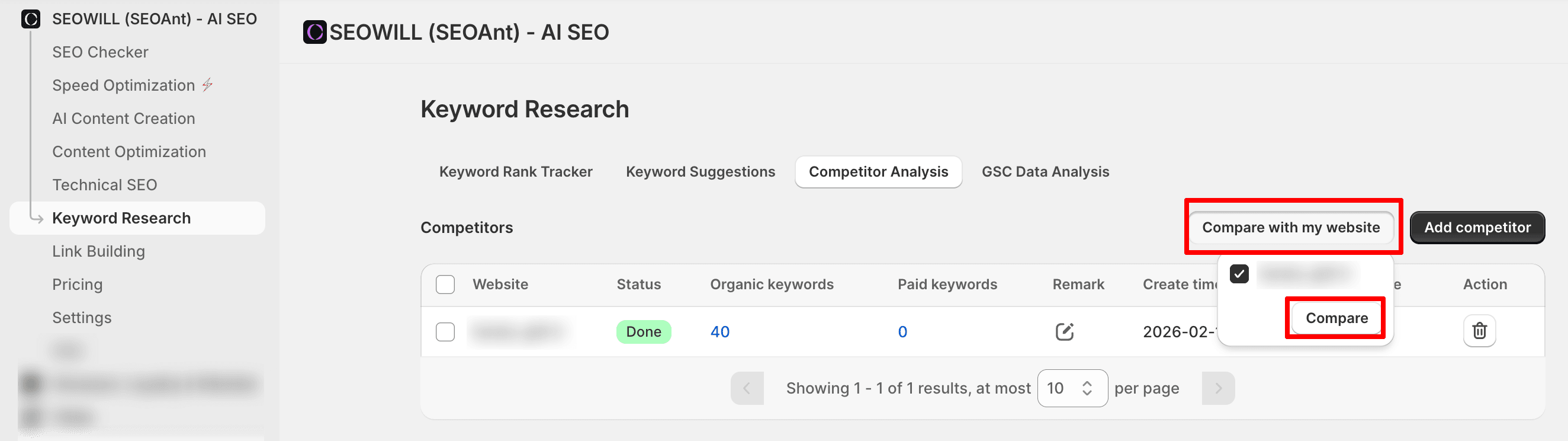The height and width of the screenshot is (441, 1568).
Task: Click the lightning bolt beside Speed Optimization
Action: (208, 85)
